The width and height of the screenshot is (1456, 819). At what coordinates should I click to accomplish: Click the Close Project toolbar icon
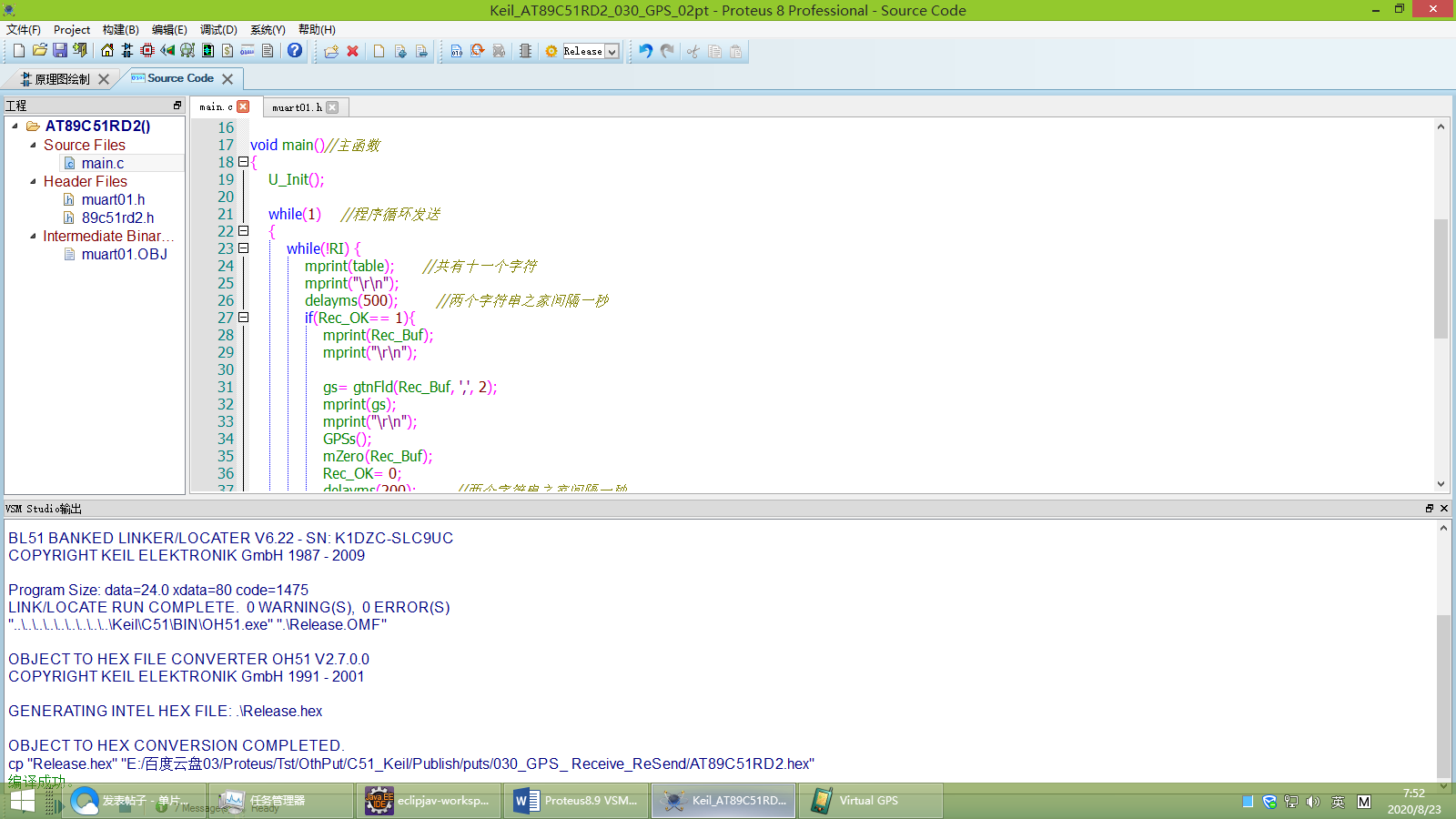click(x=80, y=51)
